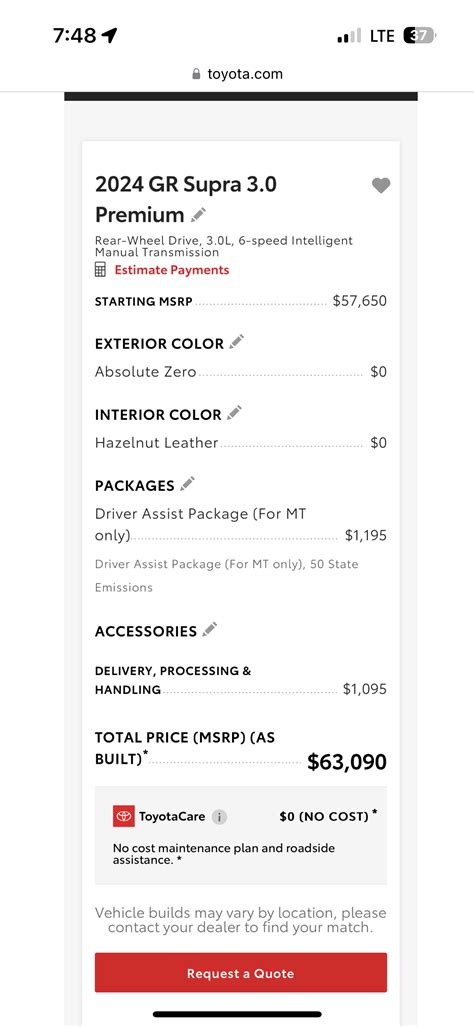Tap the lock icon in address bar
Viewport: 474px width, 1027px height.
point(196,74)
